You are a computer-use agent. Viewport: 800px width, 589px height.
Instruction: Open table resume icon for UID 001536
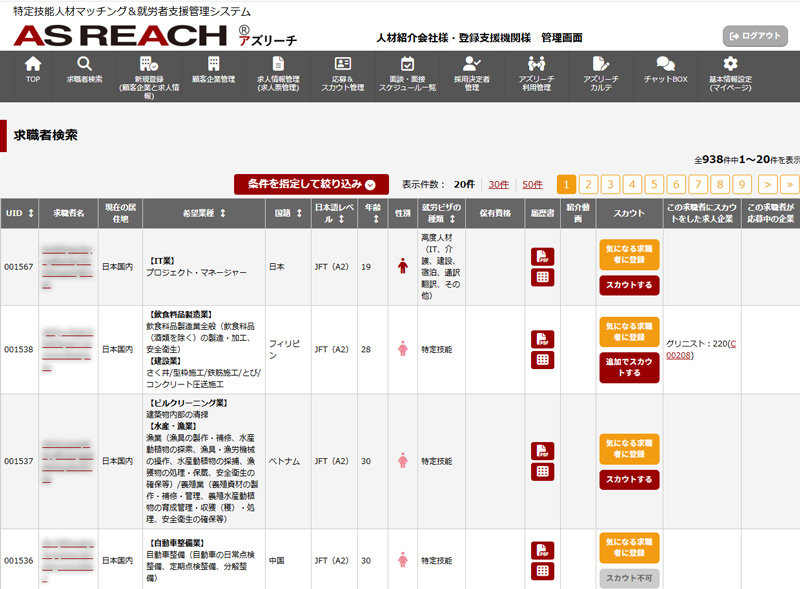(542, 571)
